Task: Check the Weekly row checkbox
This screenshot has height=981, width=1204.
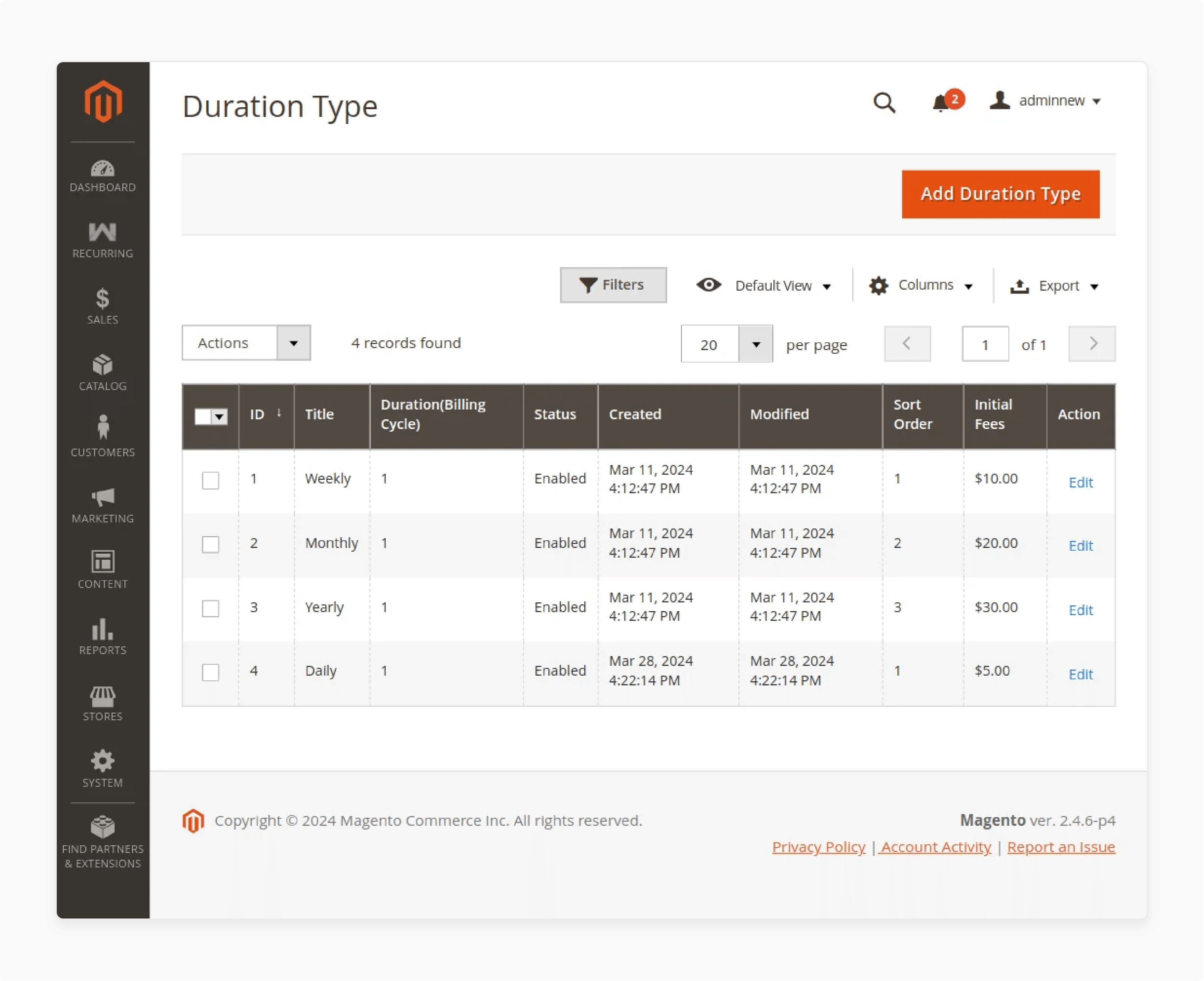Action: click(x=211, y=480)
